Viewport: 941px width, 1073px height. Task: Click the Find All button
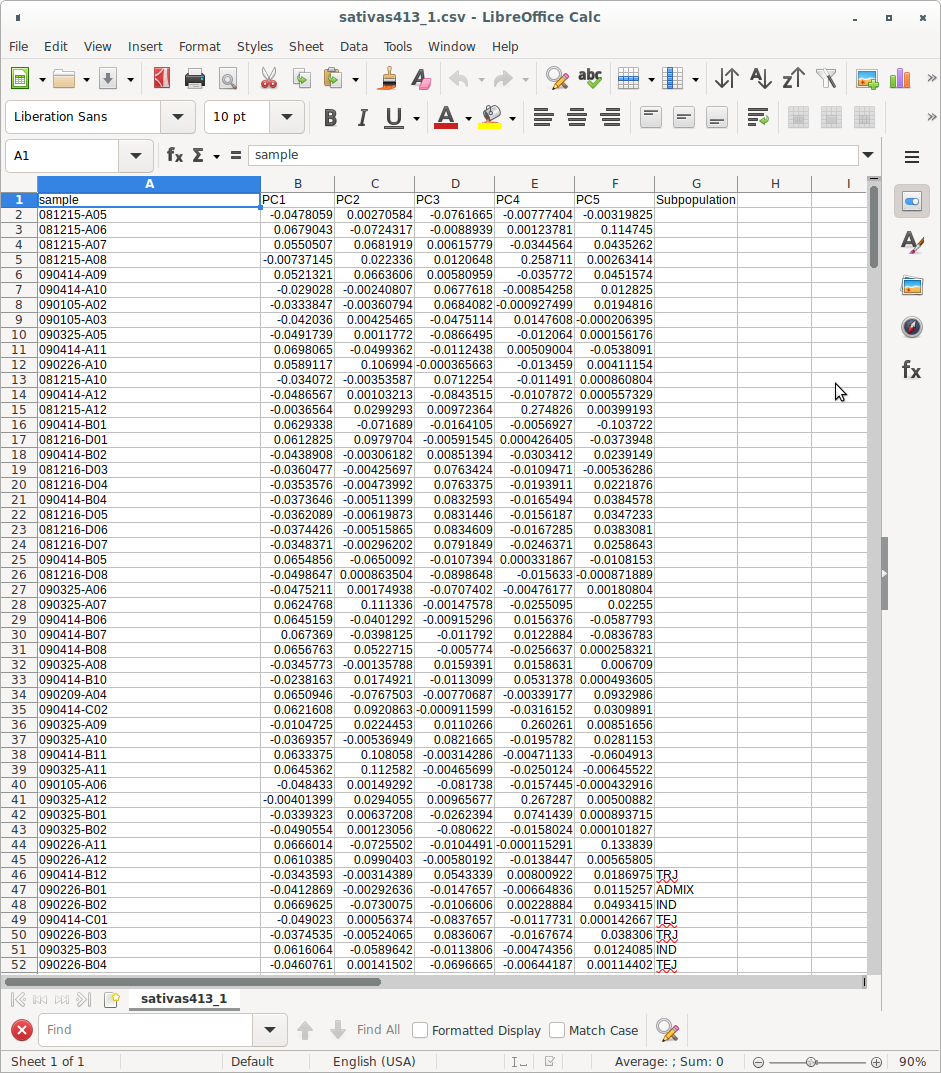pyautogui.click(x=378, y=1030)
